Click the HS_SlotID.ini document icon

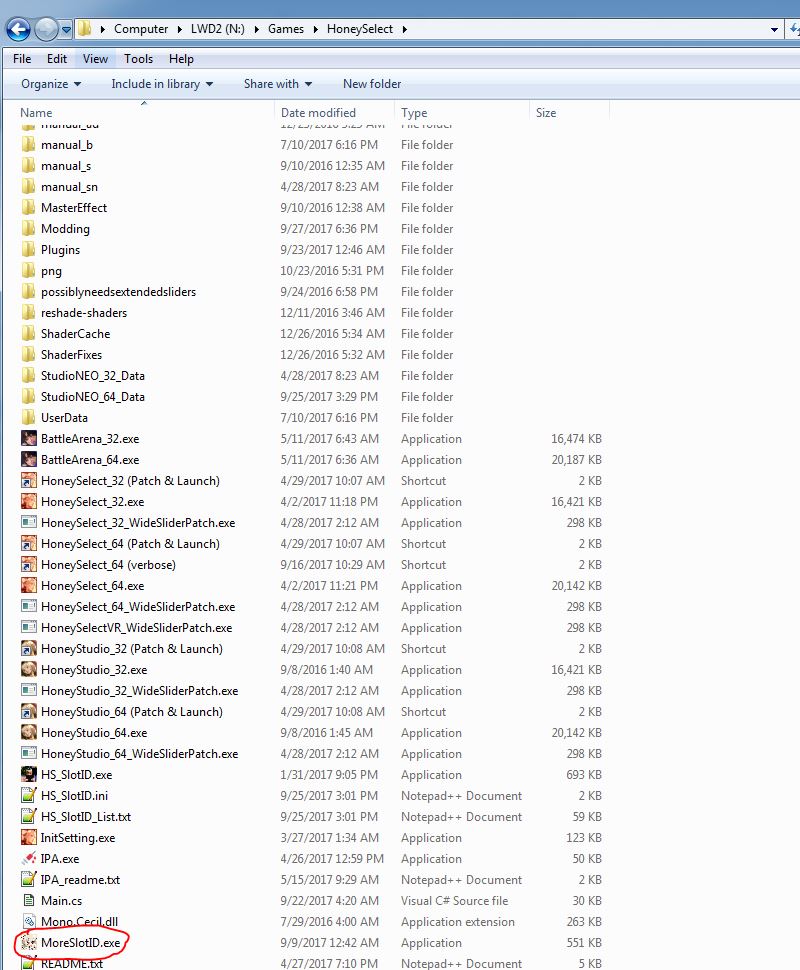pyautogui.click(x=28, y=796)
